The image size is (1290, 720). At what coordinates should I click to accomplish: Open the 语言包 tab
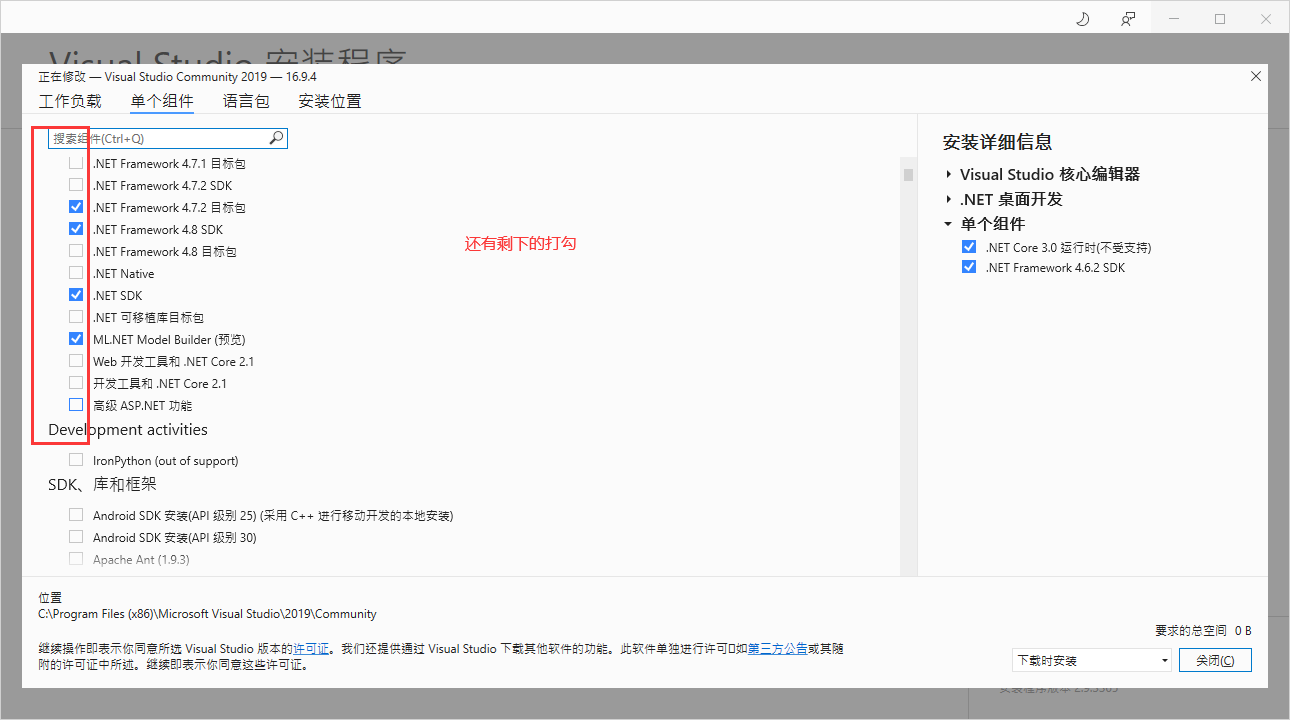pos(246,101)
